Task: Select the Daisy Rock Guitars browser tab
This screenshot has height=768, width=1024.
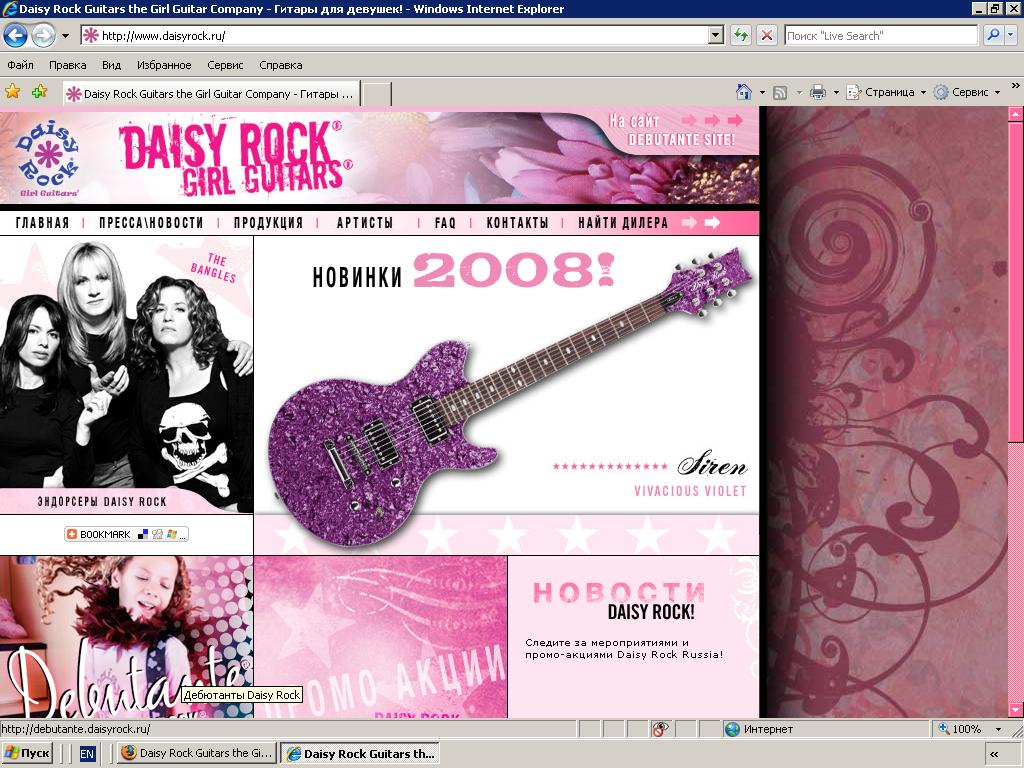Action: 213,93
